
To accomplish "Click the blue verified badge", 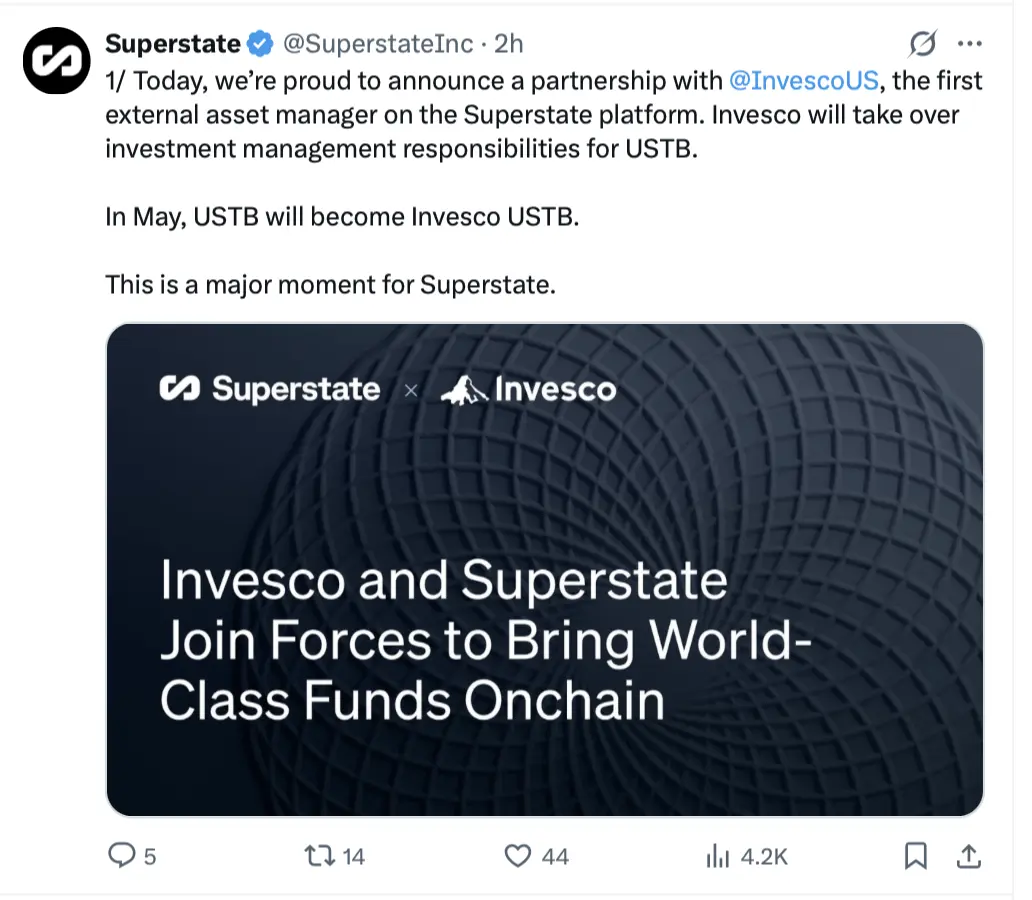I will (x=260, y=44).
